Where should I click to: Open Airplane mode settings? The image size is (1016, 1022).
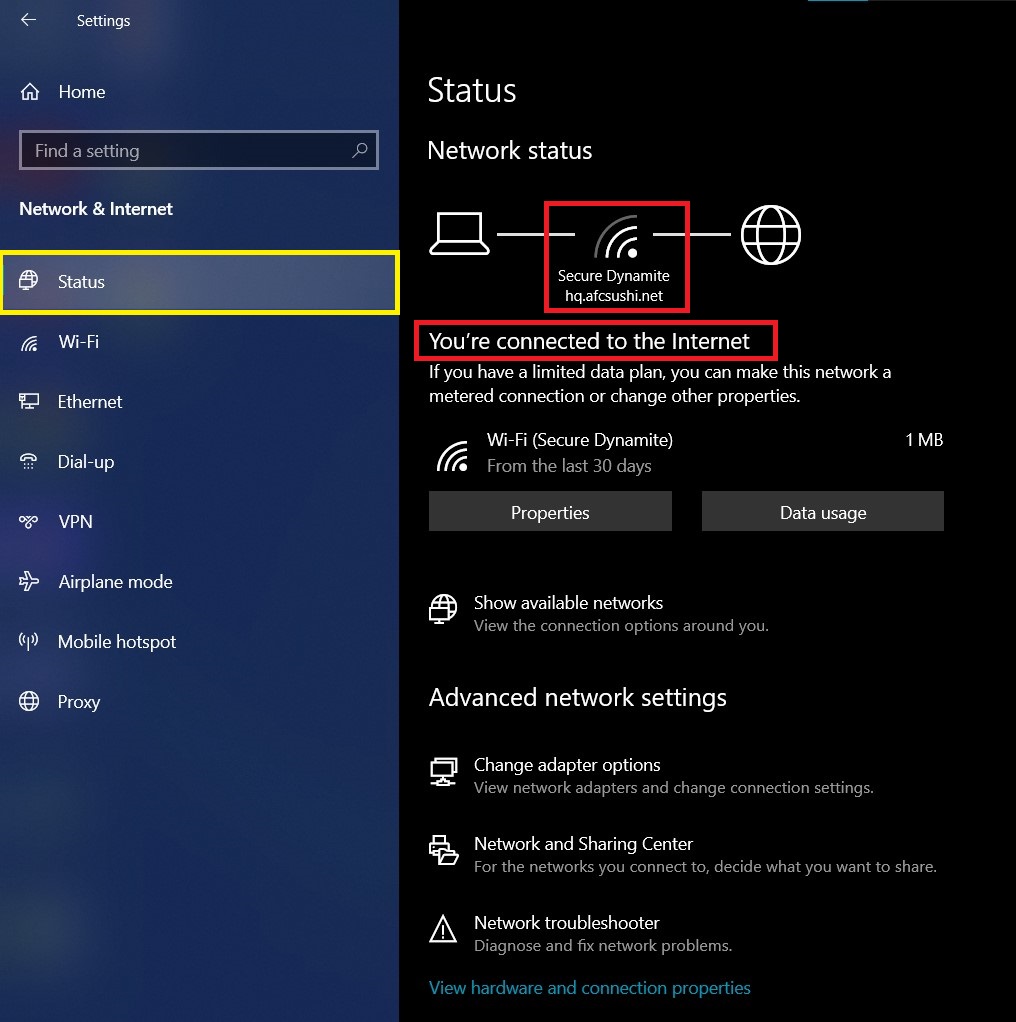click(115, 582)
